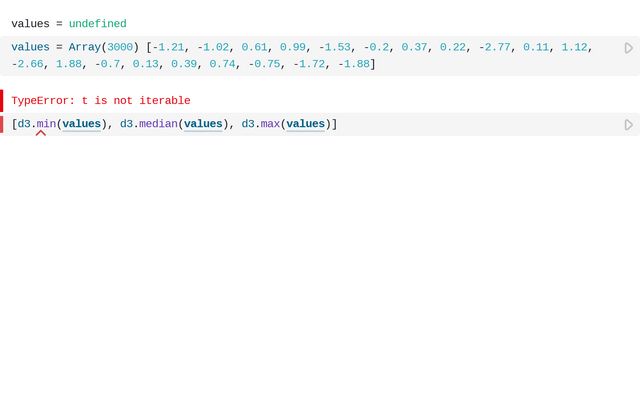Click the number -1.21 in the array
The width and height of the screenshot is (640, 400).
[168, 47]
